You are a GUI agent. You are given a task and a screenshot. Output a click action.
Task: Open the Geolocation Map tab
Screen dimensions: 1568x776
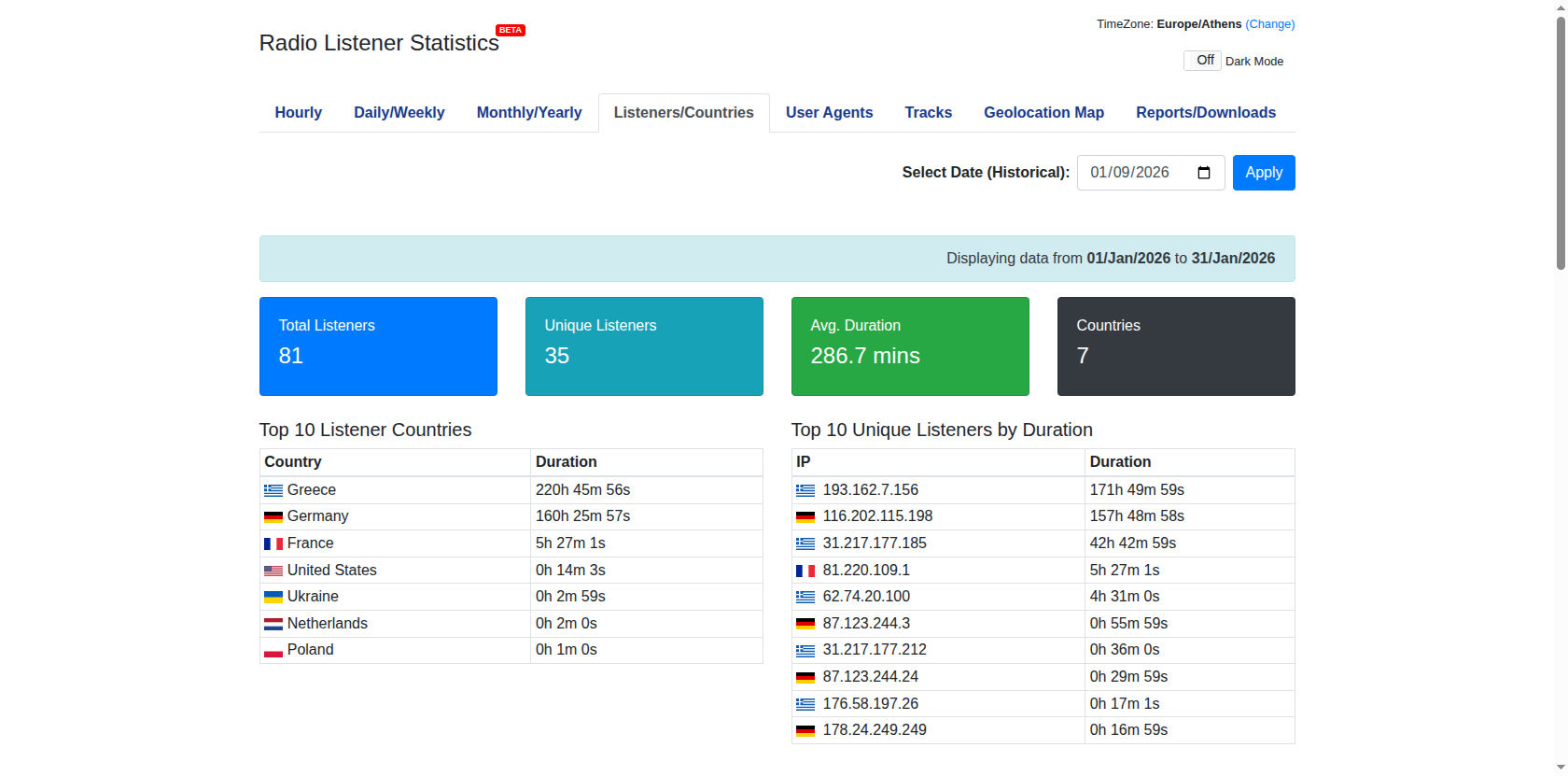pos(1043,113)
